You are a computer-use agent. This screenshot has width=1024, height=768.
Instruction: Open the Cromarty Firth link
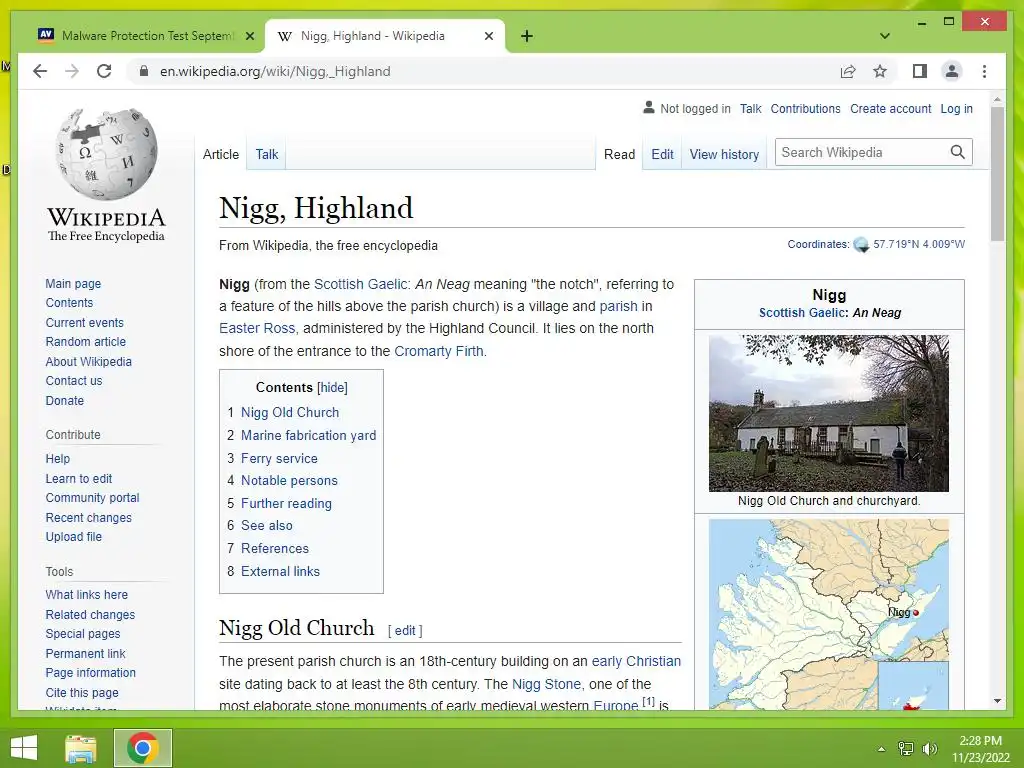(x=439, y=351)
